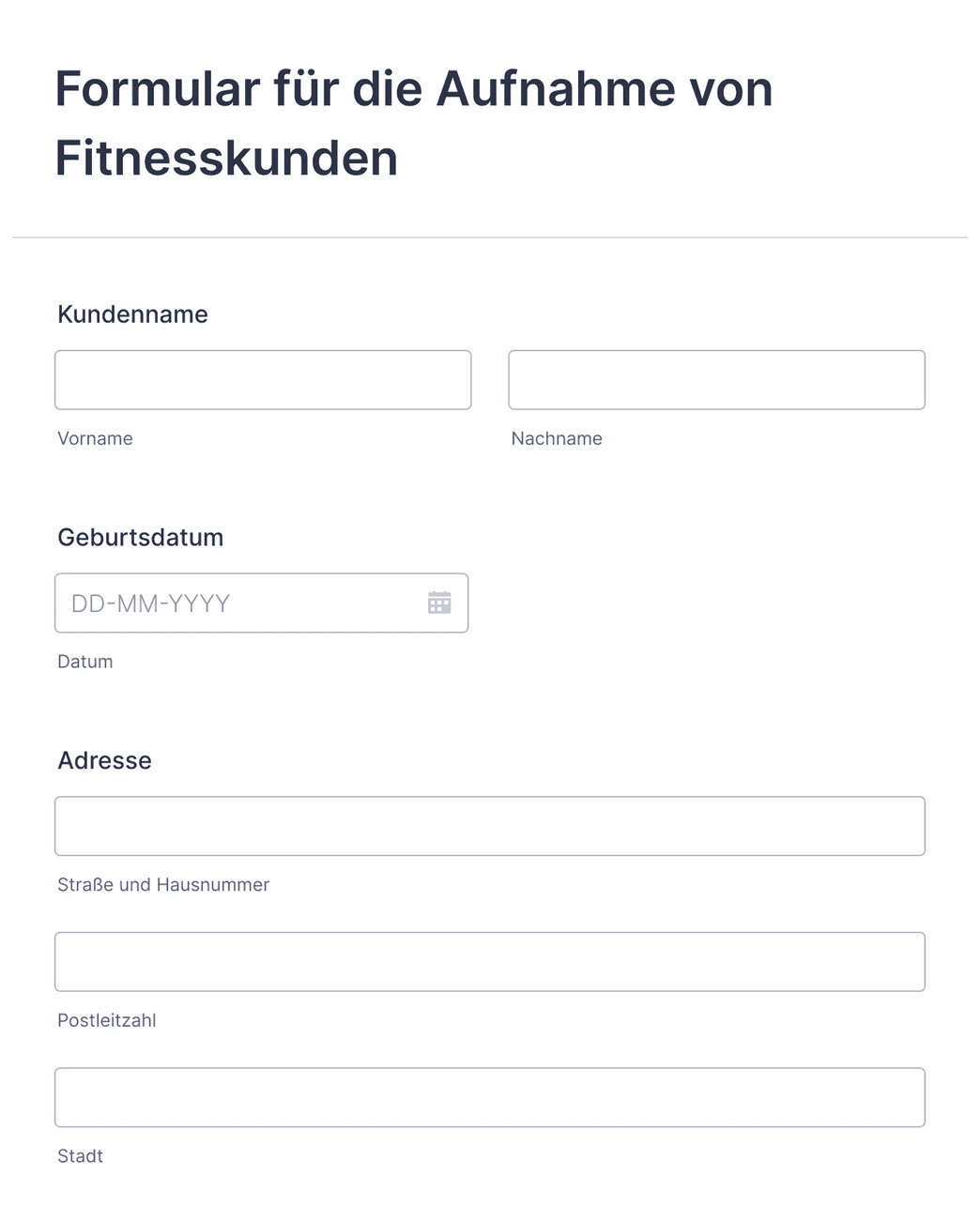Image resolution: width=980 pixels, height=1206 pixels.
Task: Click the Postleitzahl label text
Action: 107,1020
